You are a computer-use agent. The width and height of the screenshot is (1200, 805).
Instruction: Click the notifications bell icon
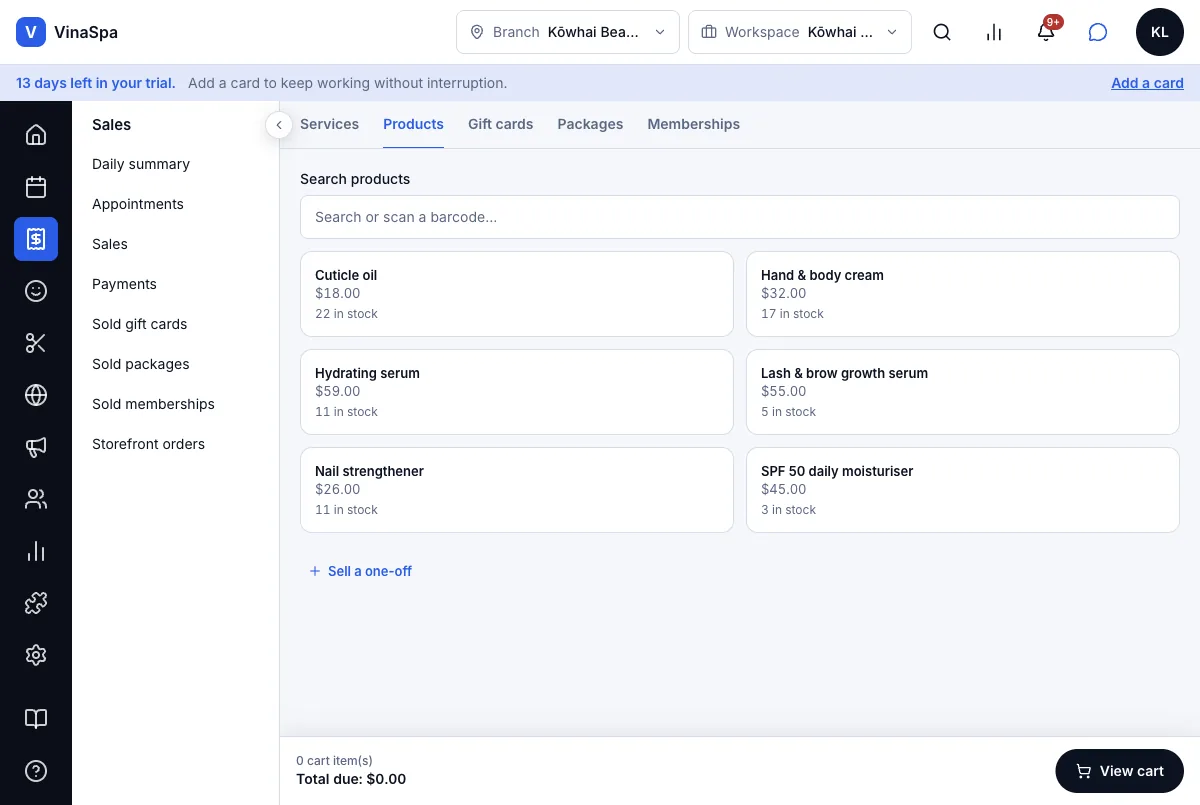click(x=1046, y=32)
